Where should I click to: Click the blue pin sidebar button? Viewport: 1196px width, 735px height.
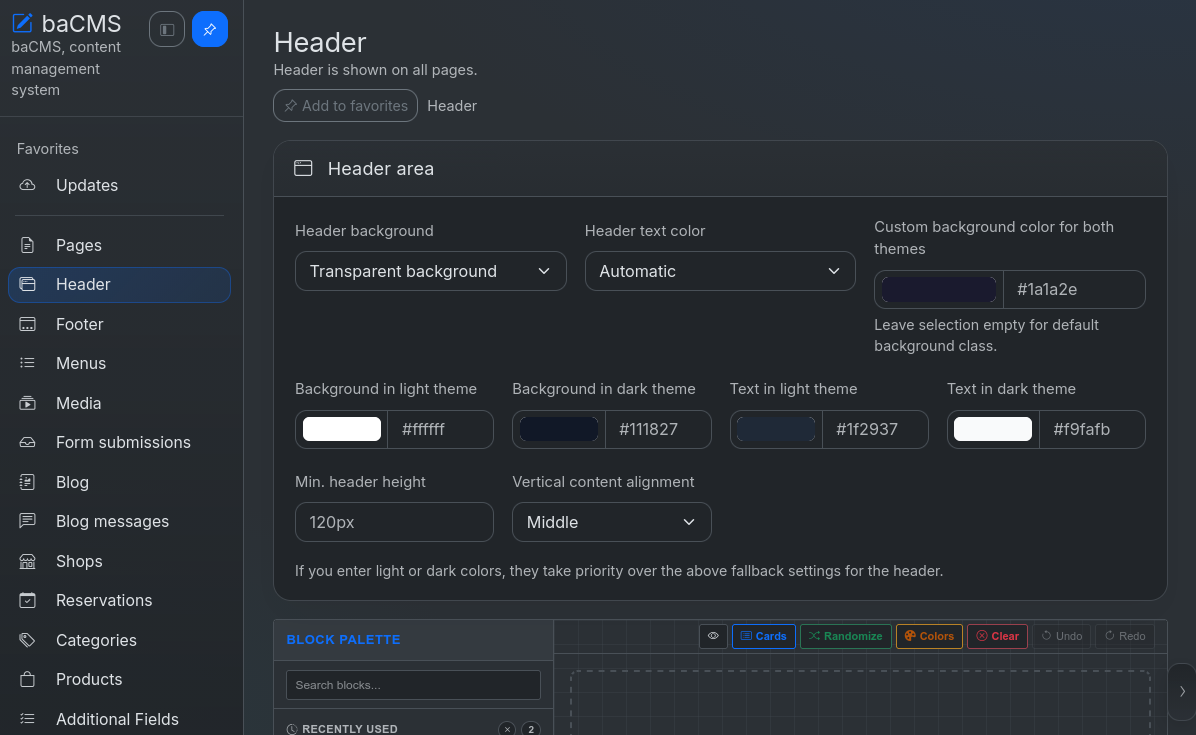(210, 30)
